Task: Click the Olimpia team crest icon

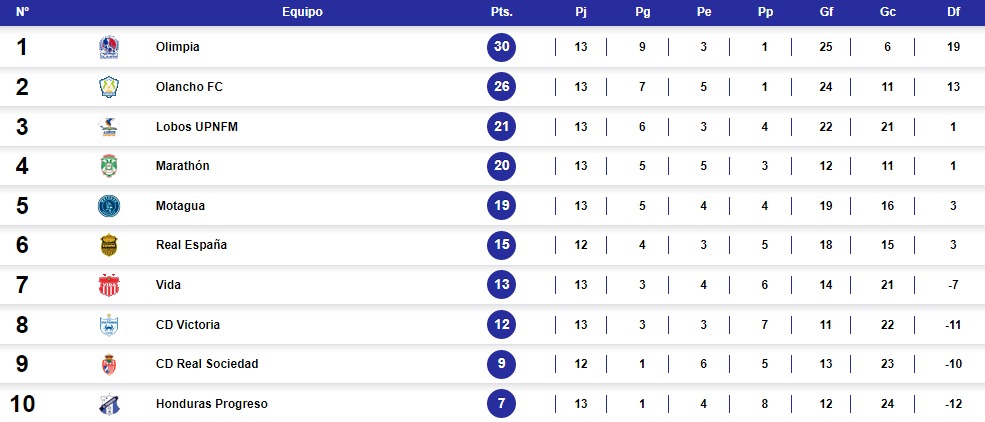Action: [108, 47]
